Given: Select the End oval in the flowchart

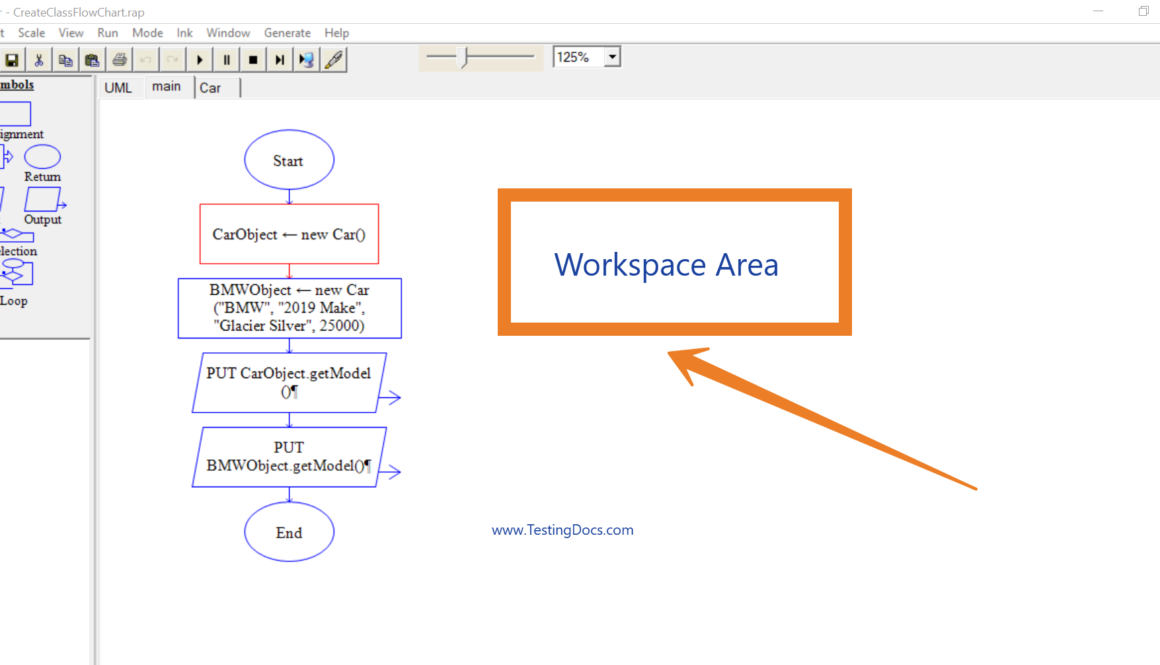Looking at the screenshot, I should pos(289,532).
